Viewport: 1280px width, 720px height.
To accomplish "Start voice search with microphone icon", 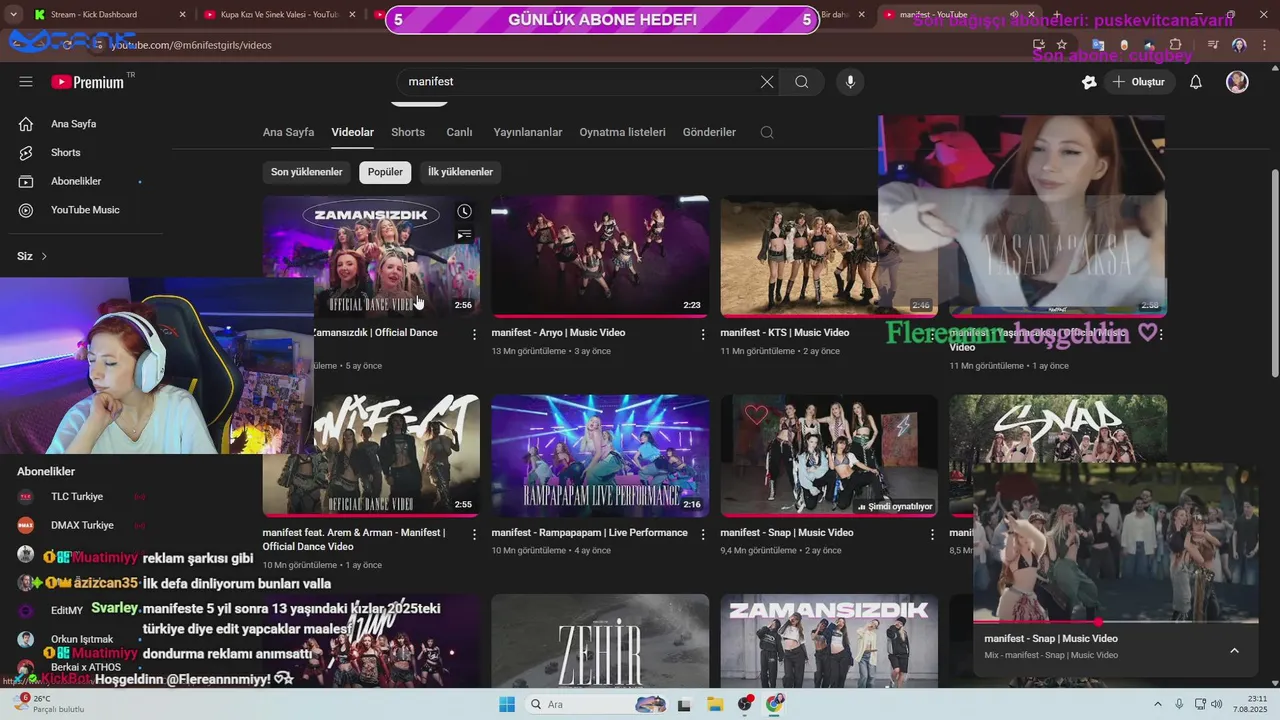I will point(850,82).
